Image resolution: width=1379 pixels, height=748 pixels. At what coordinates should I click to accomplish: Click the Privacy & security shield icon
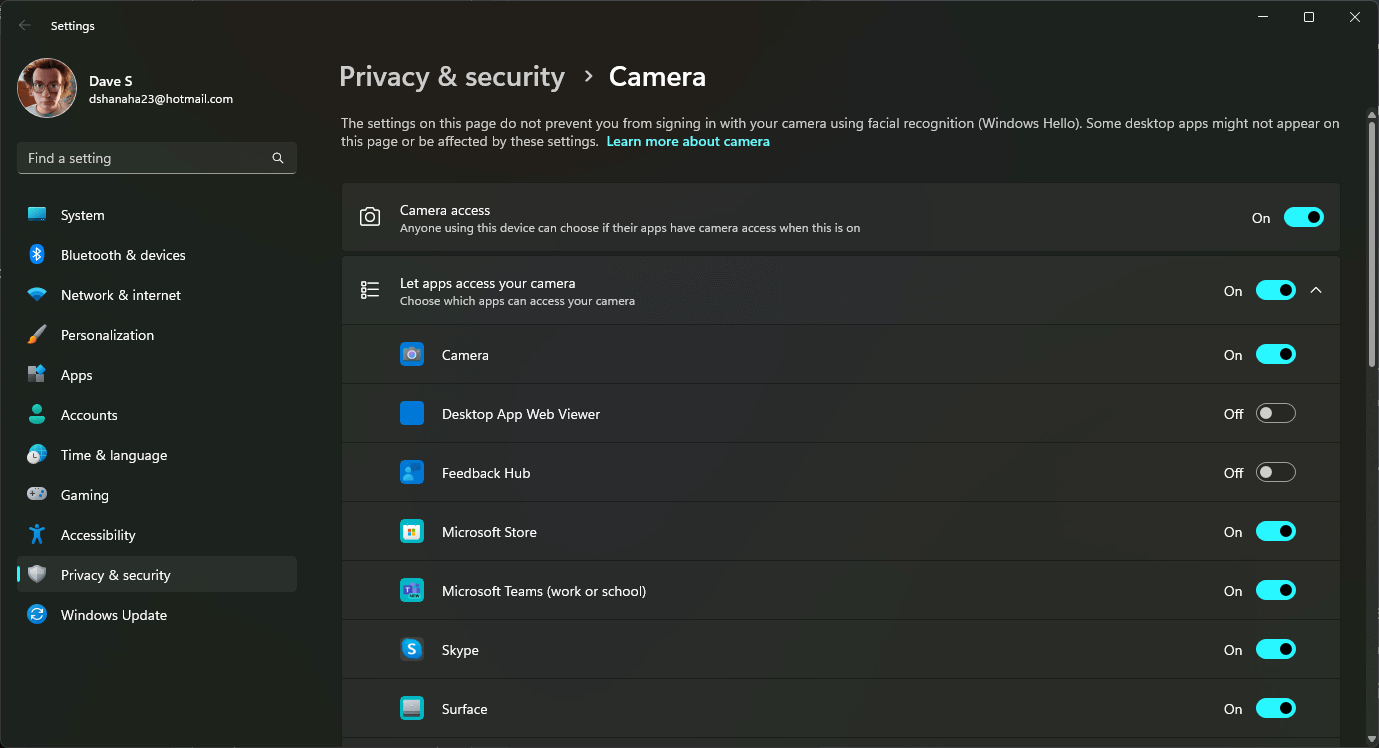(37, 575)
